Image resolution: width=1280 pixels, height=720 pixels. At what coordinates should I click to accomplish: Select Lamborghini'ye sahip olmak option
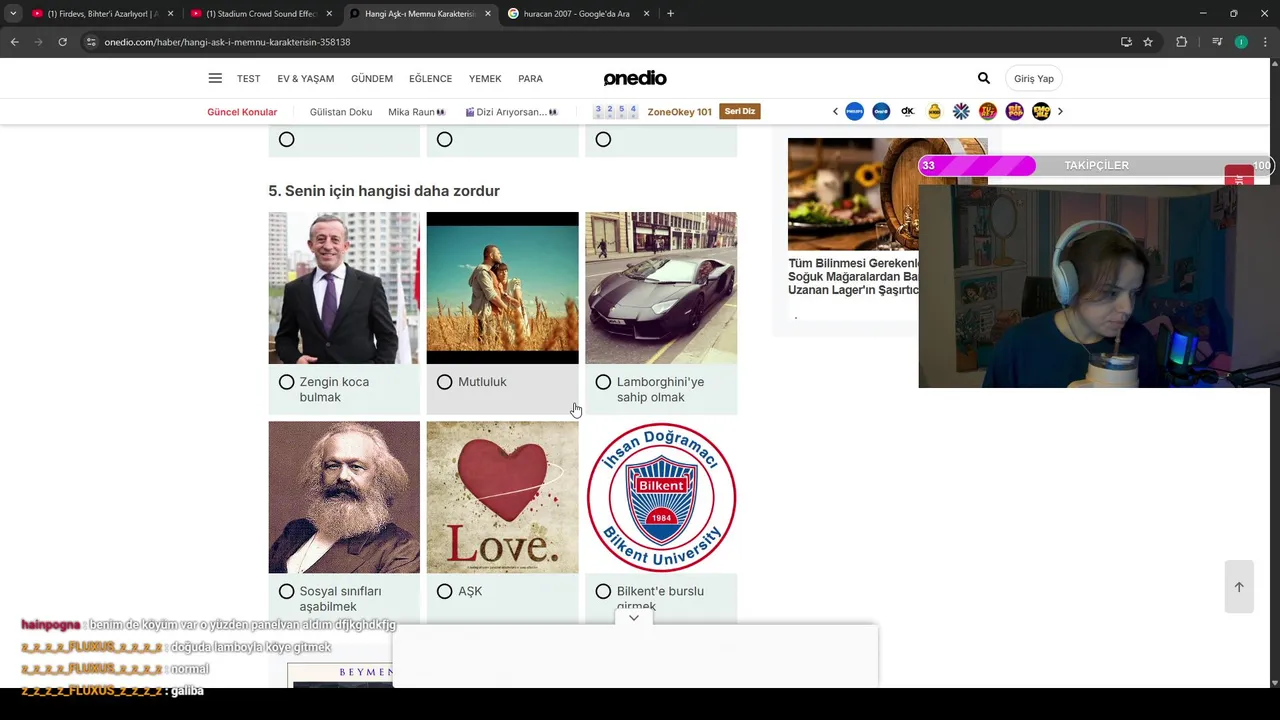(603, 382)
